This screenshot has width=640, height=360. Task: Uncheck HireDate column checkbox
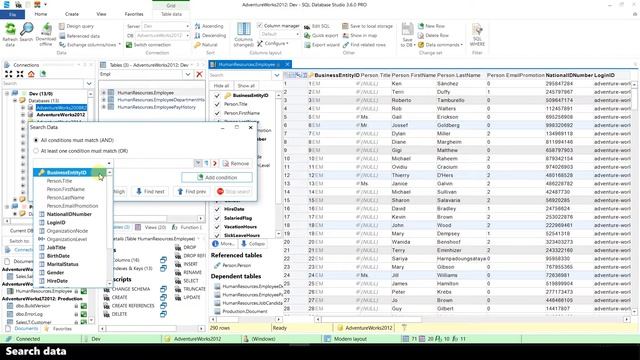click(x=217, y=209)
